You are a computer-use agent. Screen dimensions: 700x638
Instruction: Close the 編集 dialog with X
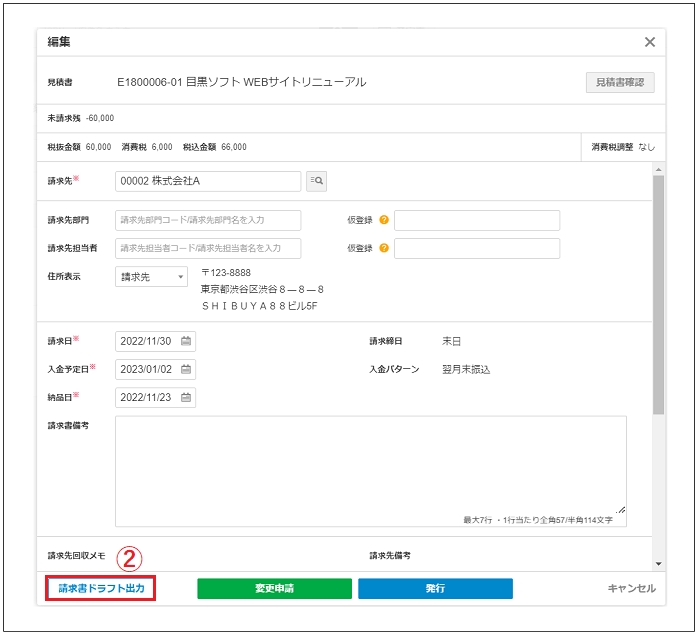650,42
